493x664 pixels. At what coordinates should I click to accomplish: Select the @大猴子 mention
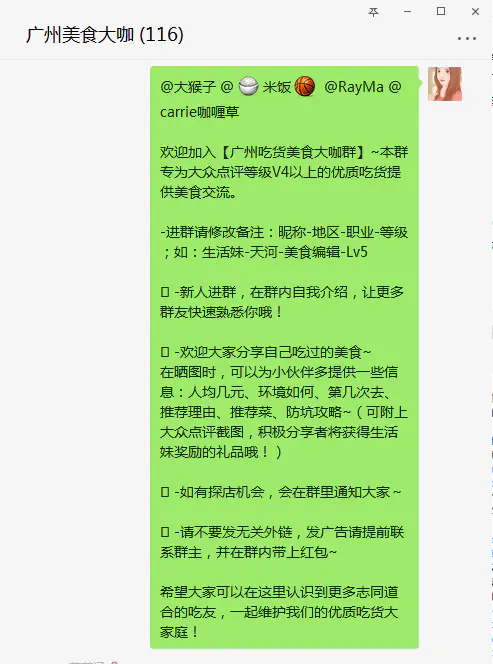(188, 87)
